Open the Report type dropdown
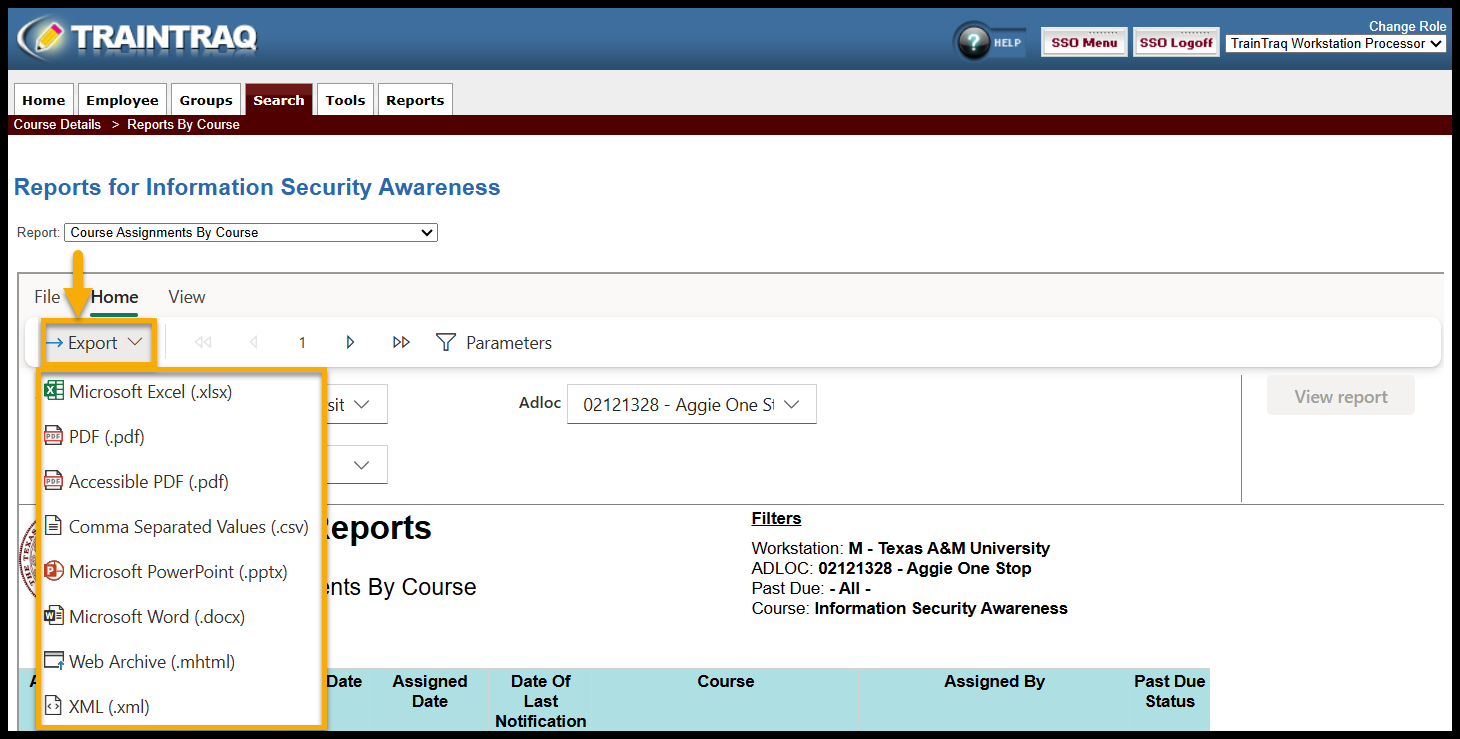This screenshot has height=739, width=1460. click(x=251, y=233)
